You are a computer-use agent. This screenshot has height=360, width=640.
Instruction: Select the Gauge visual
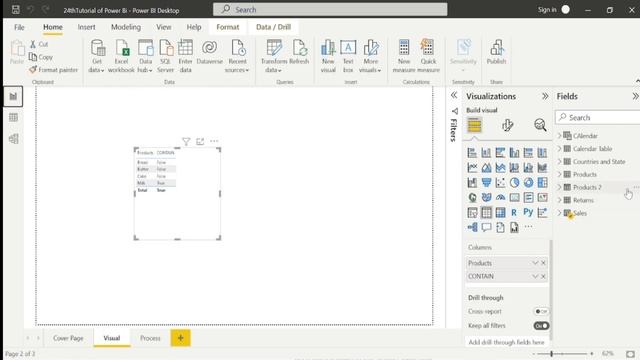[500, 198]
